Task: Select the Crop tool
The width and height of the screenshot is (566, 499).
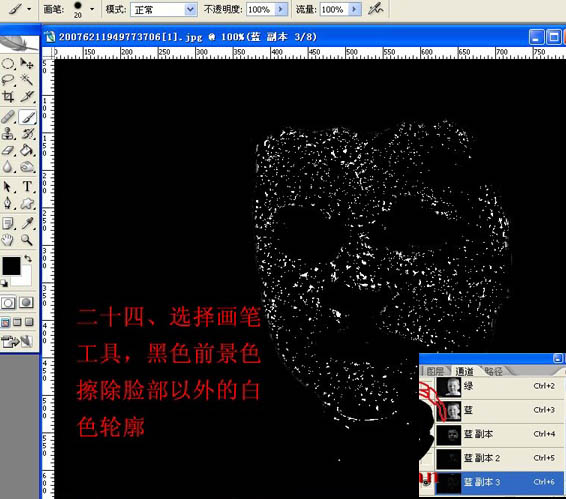Action: tap(8, 96)
